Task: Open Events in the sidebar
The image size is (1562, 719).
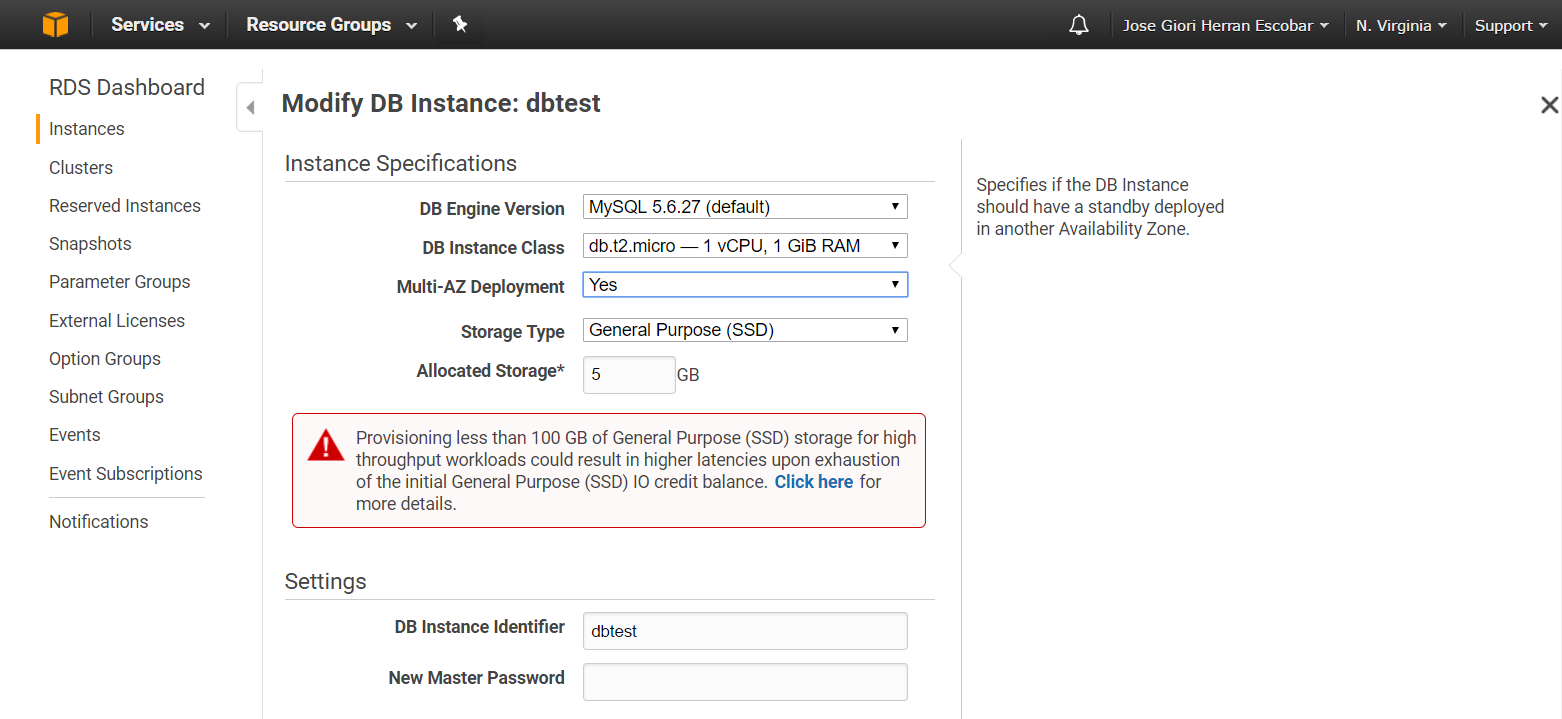Action: tap(75, 435)
